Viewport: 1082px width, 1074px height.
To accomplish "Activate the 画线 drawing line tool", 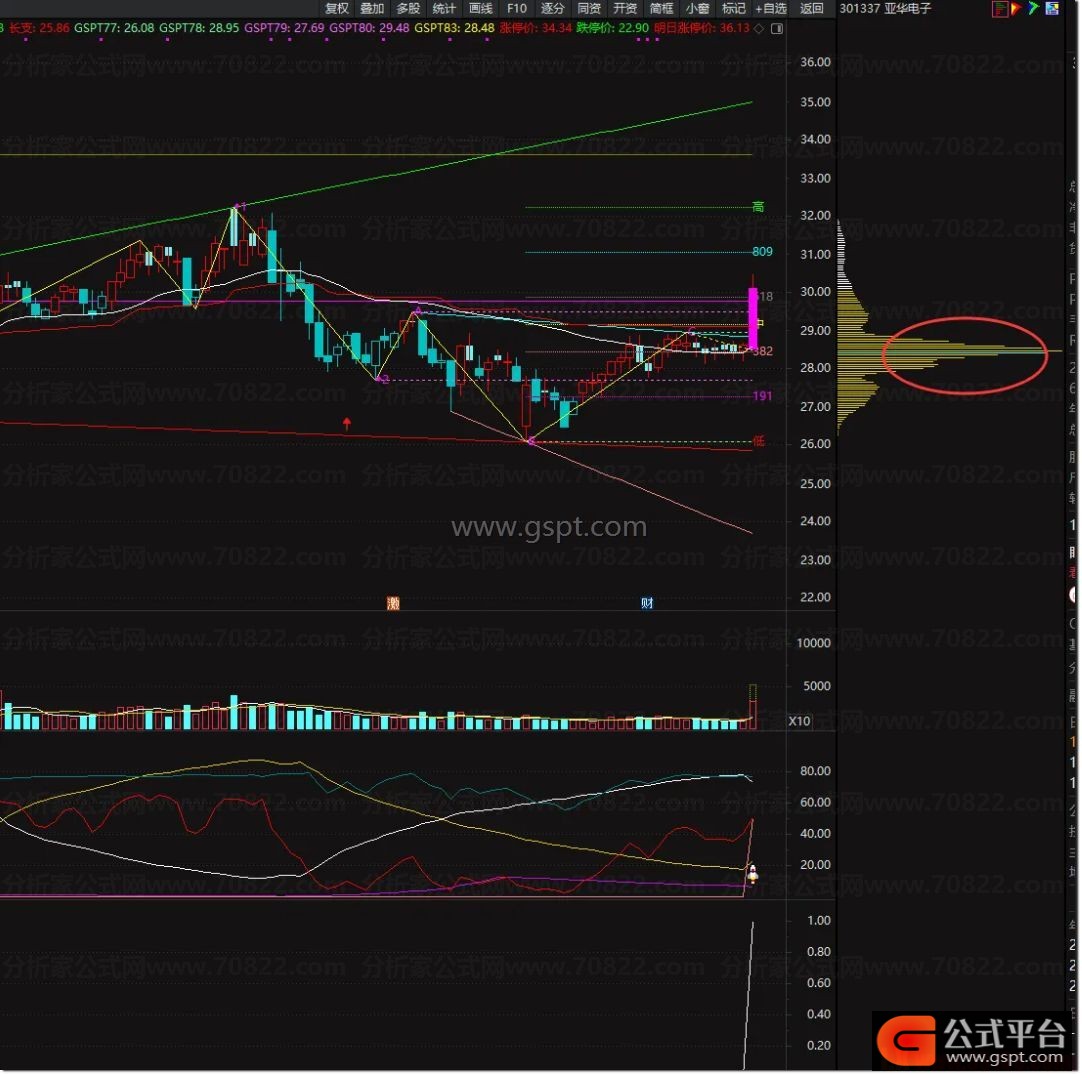I will [x=480, y=9].
